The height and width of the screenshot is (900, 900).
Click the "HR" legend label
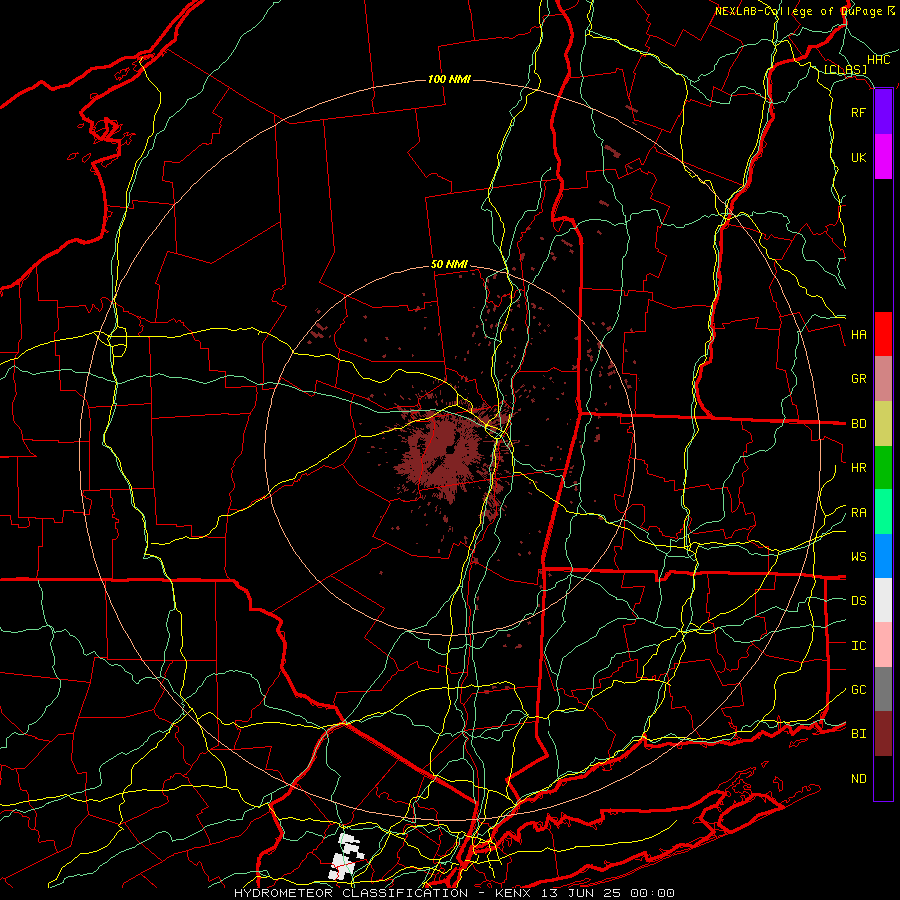point(858,468)
